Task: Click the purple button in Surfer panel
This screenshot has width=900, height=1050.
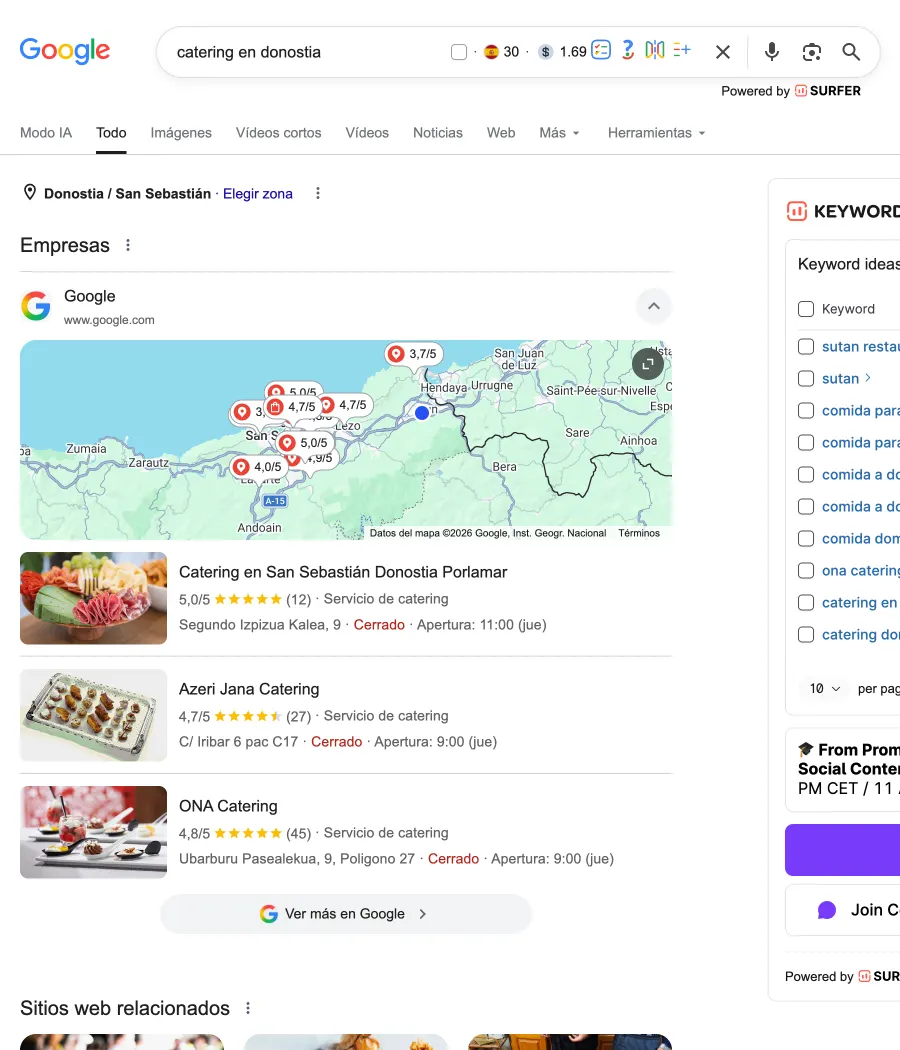Action: click(x=842, y=850)
